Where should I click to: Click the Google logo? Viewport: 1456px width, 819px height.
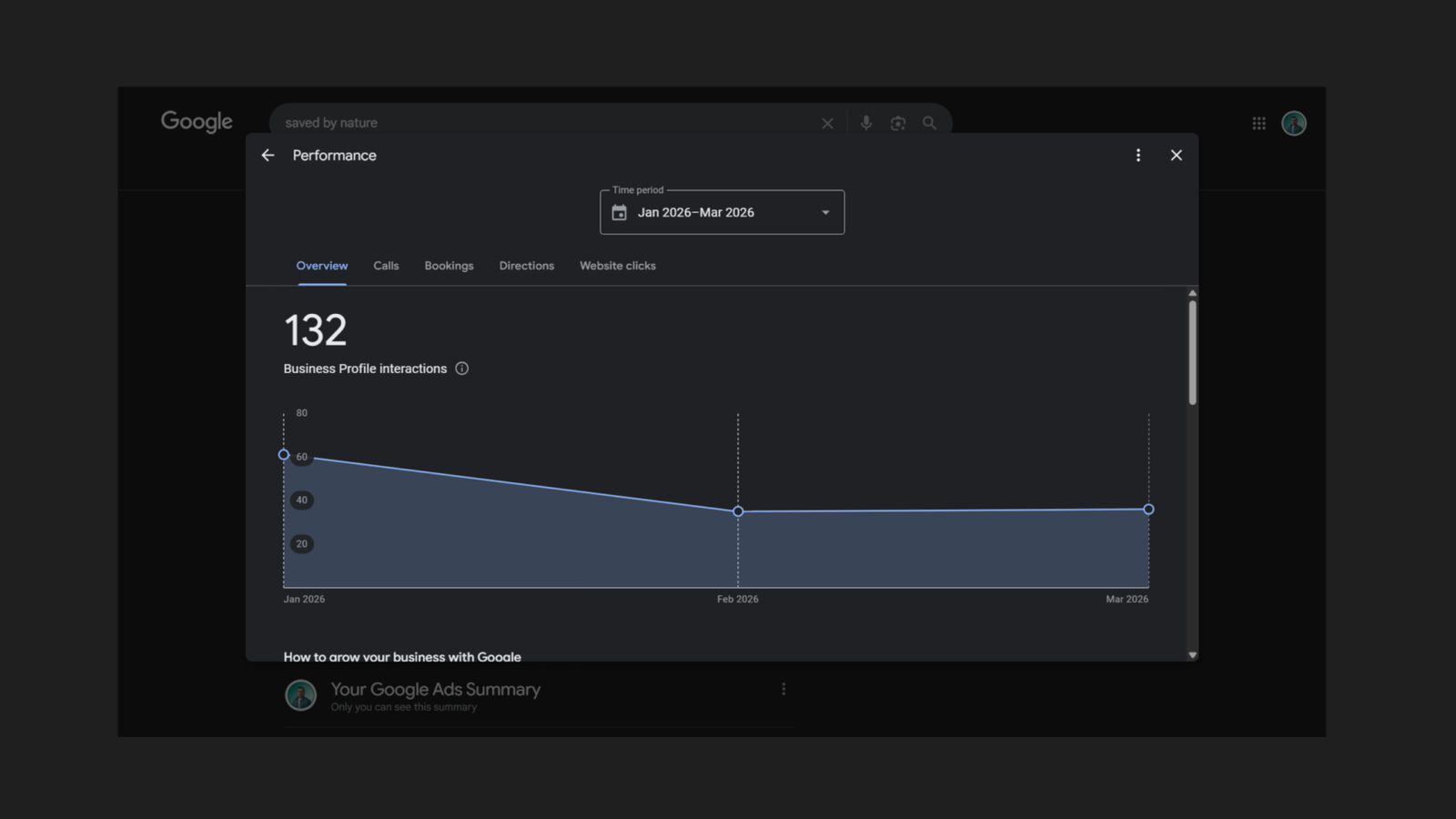[196, 121]
